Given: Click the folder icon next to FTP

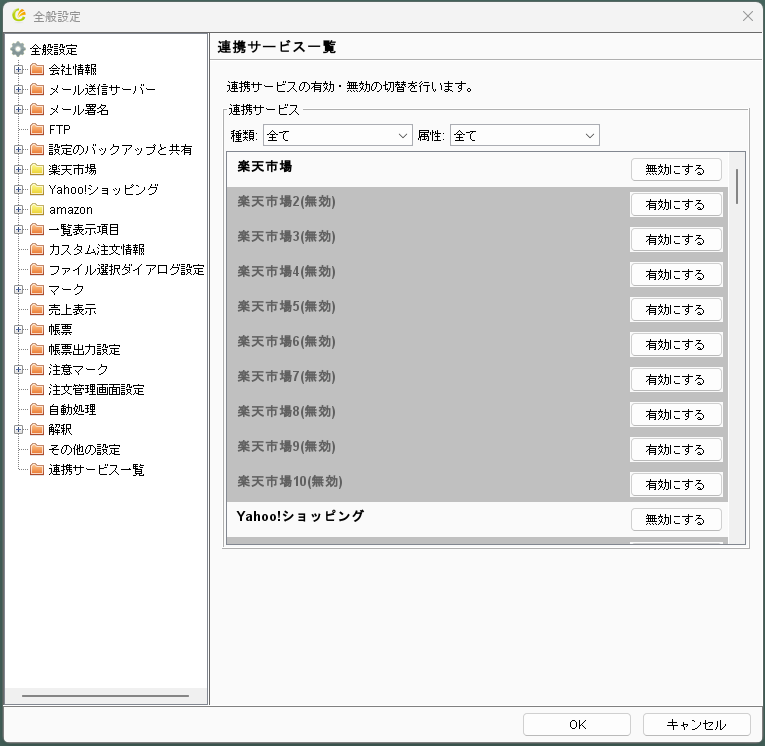Looking at the screenshot, I should (37, 130).
